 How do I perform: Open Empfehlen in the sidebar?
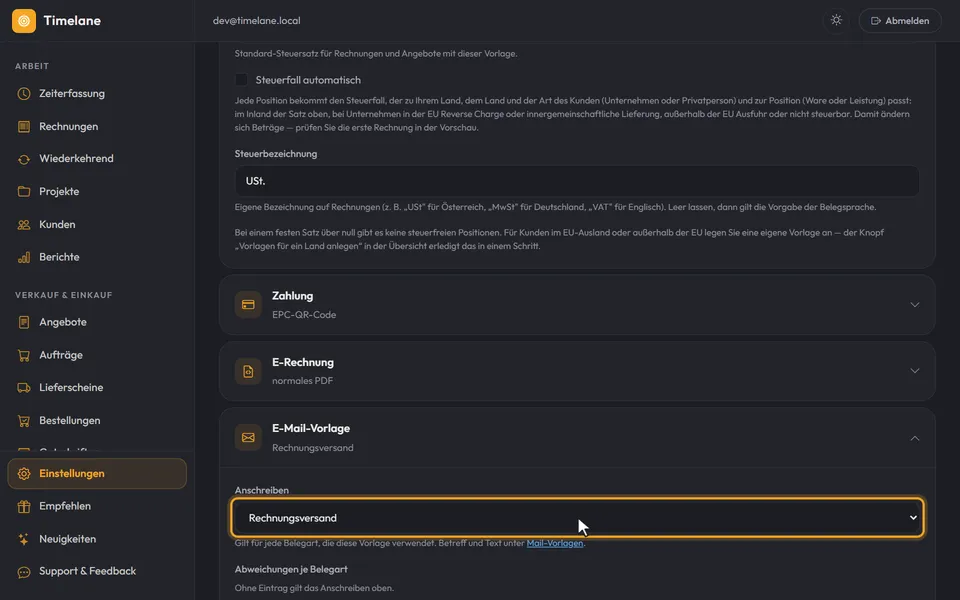tap(97, 506)
